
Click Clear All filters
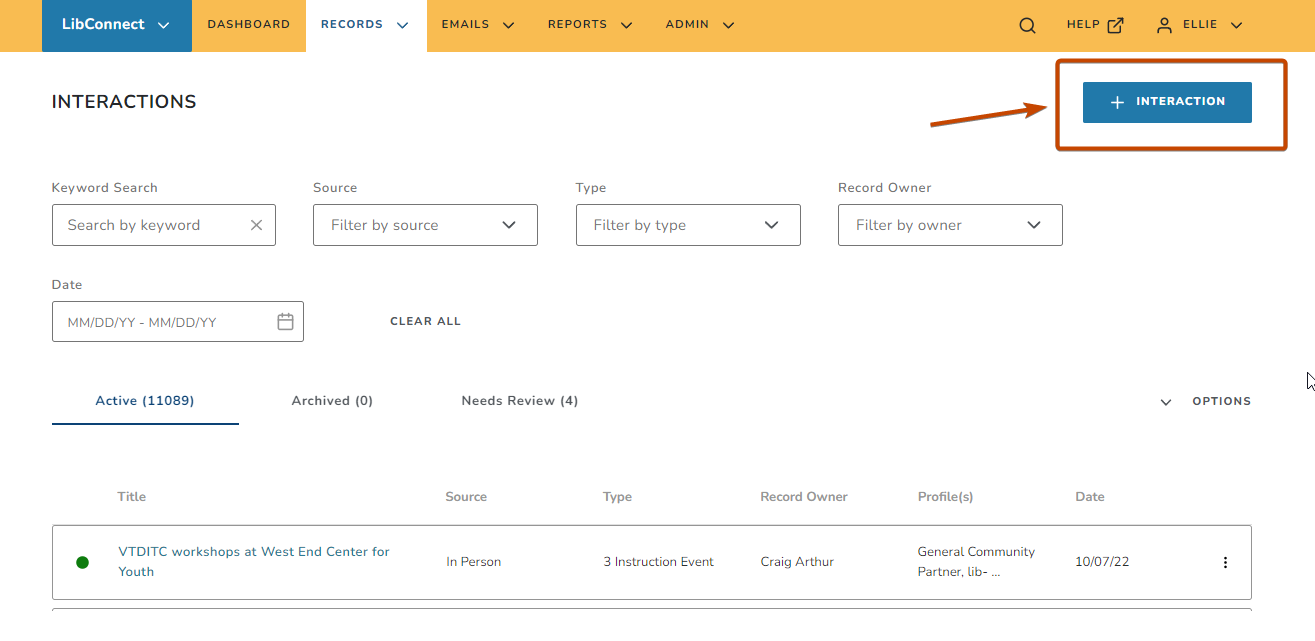pos(425,321)
